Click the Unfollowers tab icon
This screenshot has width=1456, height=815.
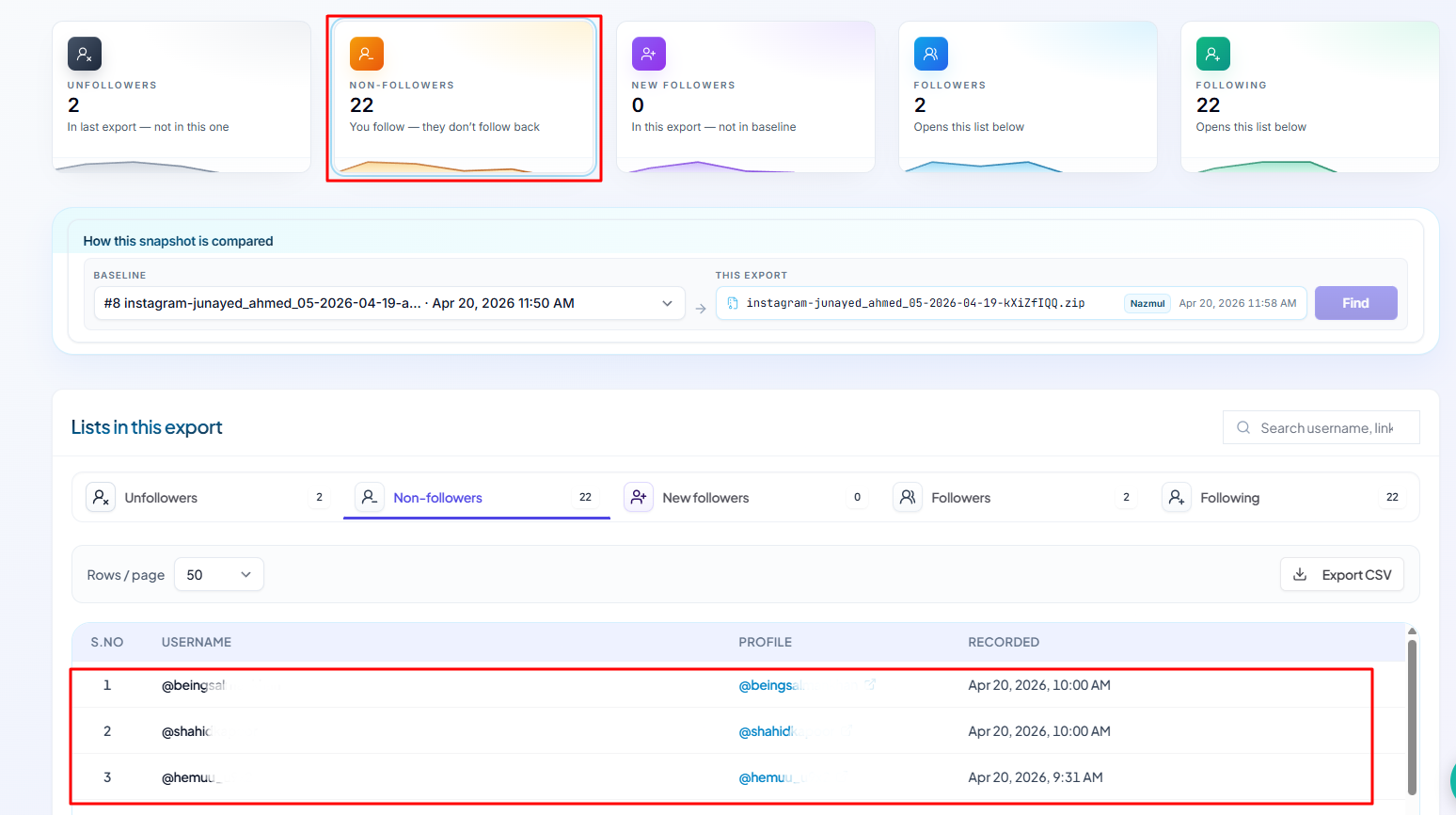[101, 497]
